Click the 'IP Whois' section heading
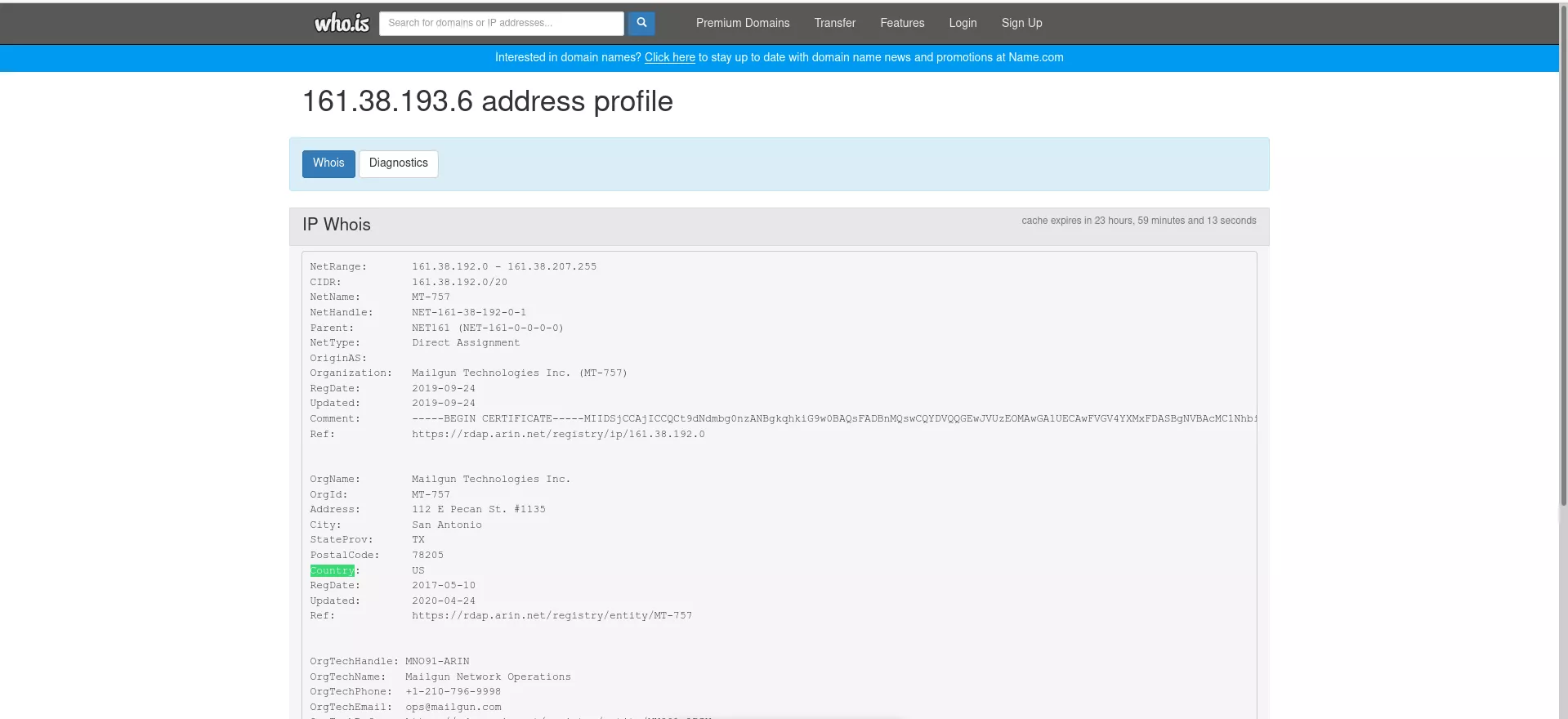Viewport: 1568px width, 719px height. point(337,225)
